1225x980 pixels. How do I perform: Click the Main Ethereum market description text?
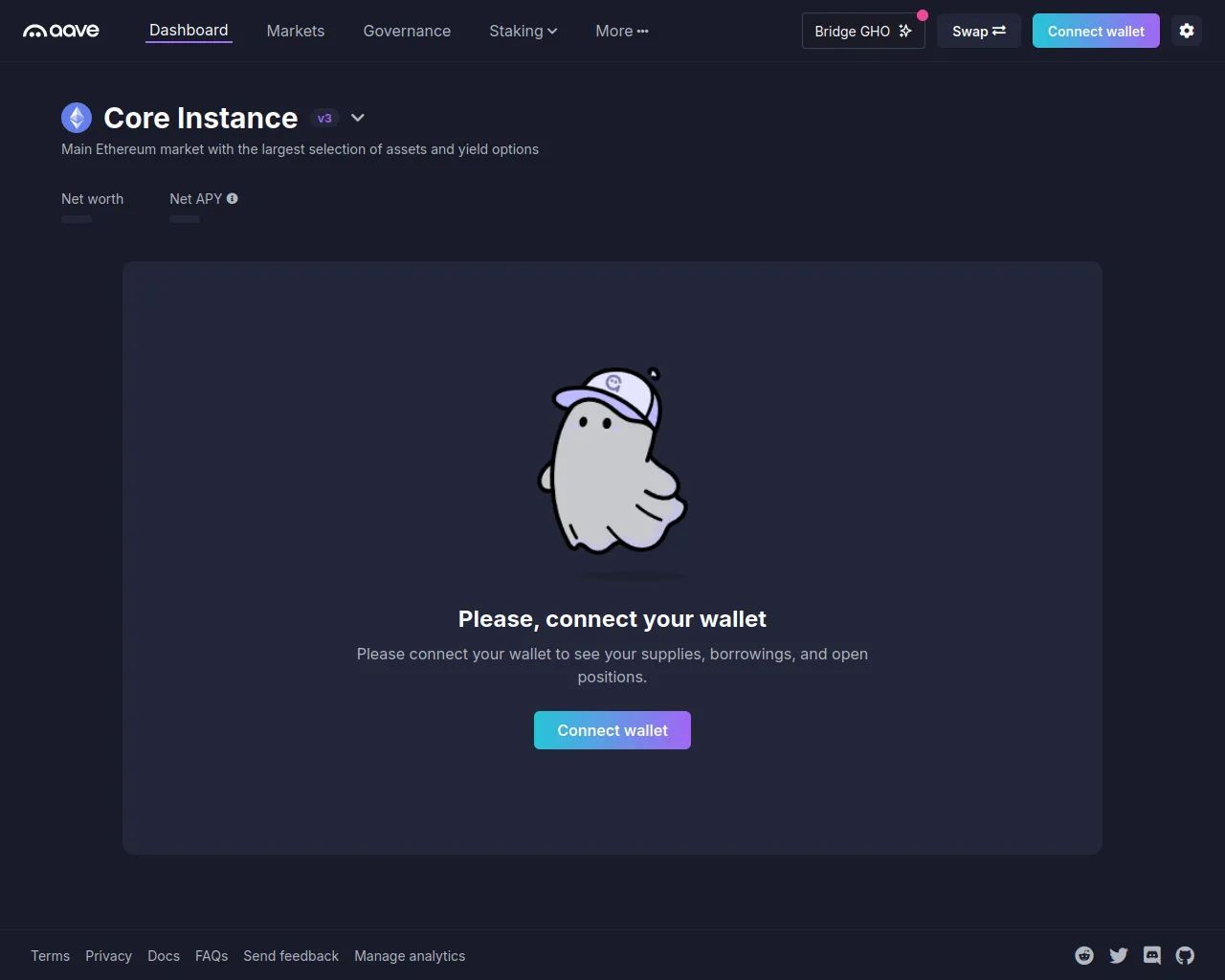tap(300, 149)
